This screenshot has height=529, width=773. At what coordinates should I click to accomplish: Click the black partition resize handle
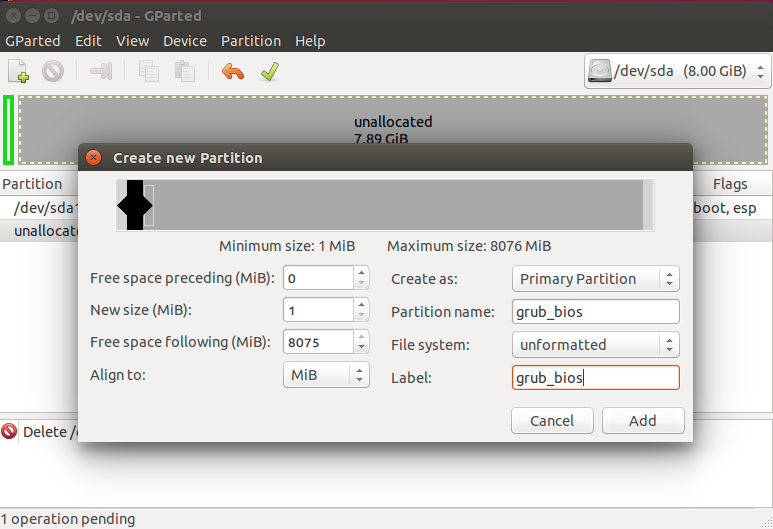(135, 205)
